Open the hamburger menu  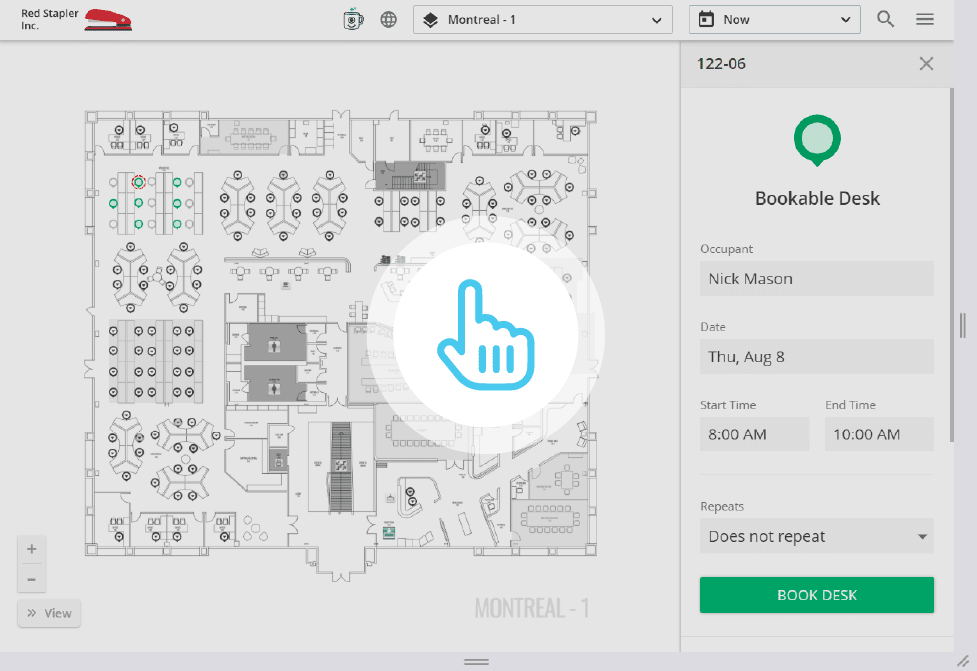coord(924,18)
